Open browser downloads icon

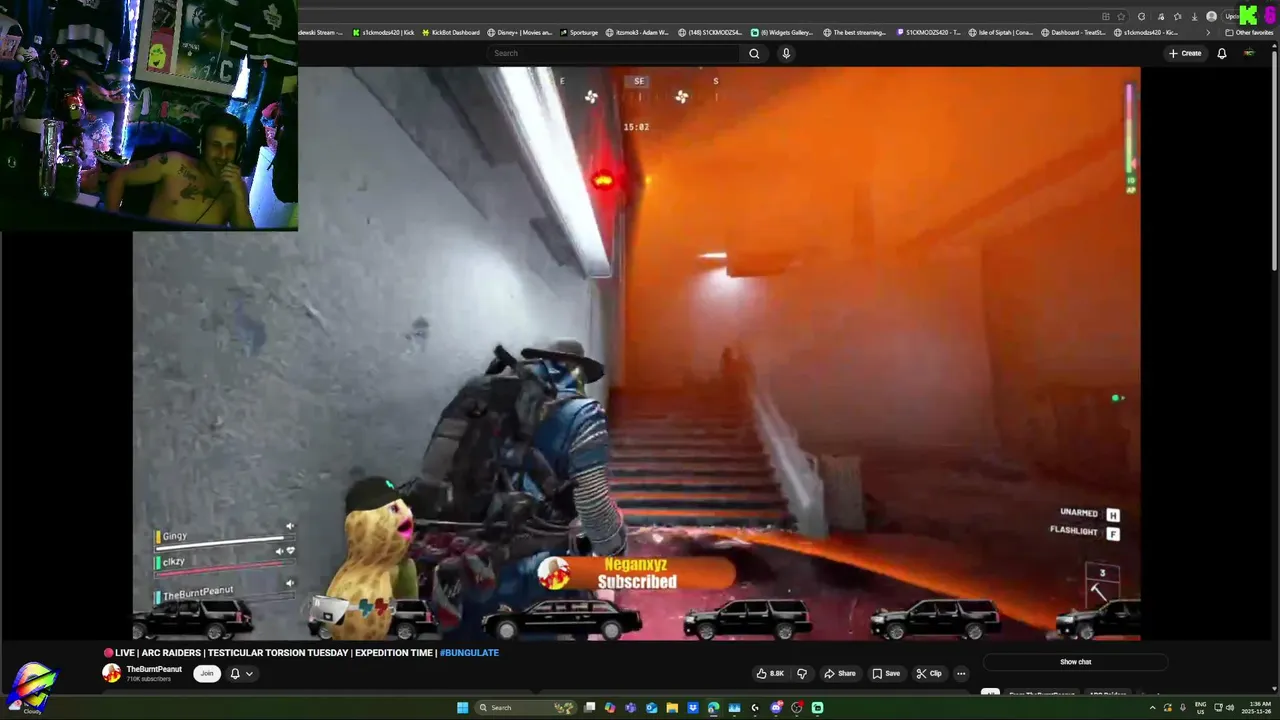coord(1194,16)
